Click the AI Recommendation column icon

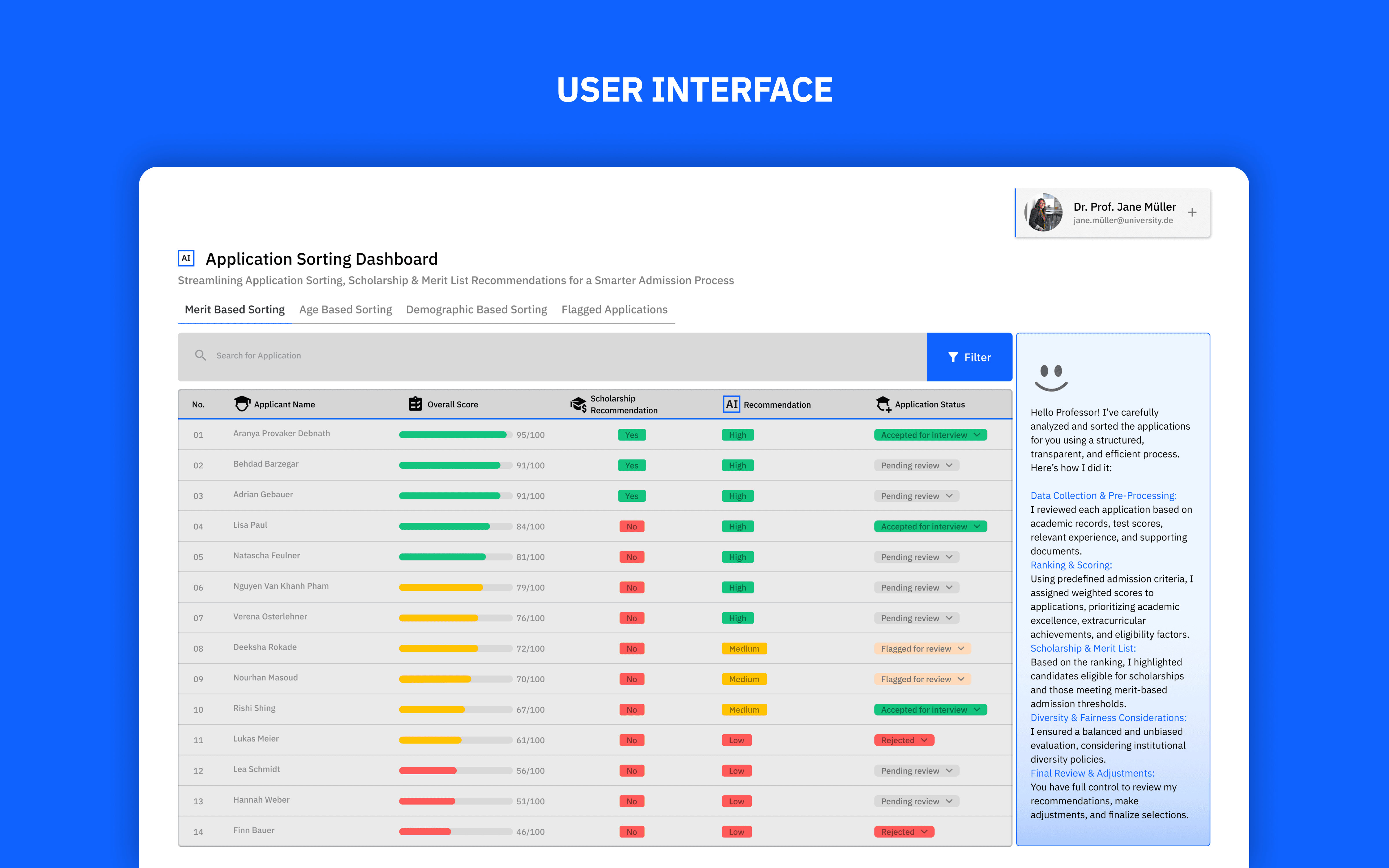point(731,404)
